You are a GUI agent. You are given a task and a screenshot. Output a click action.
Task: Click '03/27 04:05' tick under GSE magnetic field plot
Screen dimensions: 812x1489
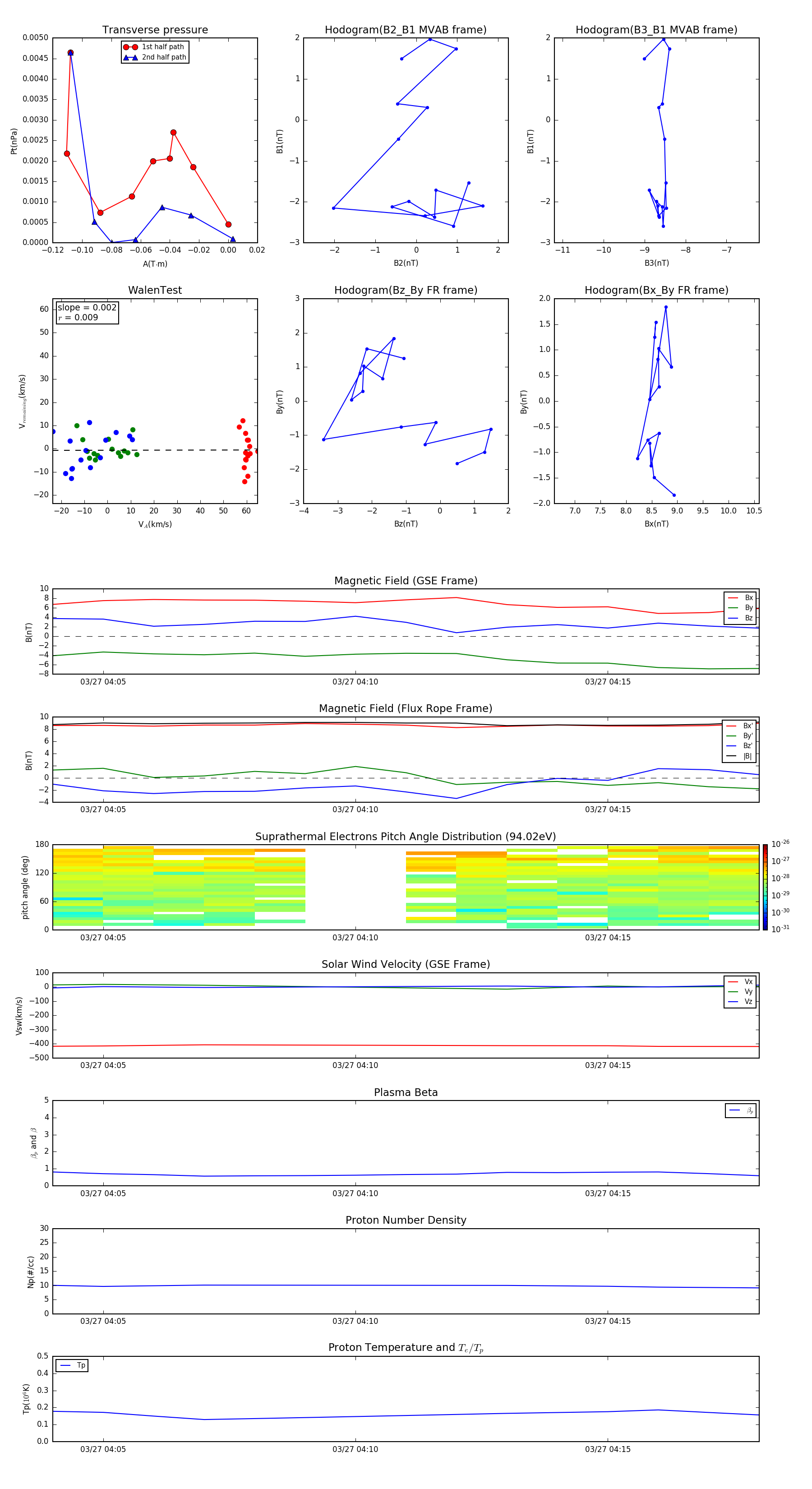coord(103,682)
